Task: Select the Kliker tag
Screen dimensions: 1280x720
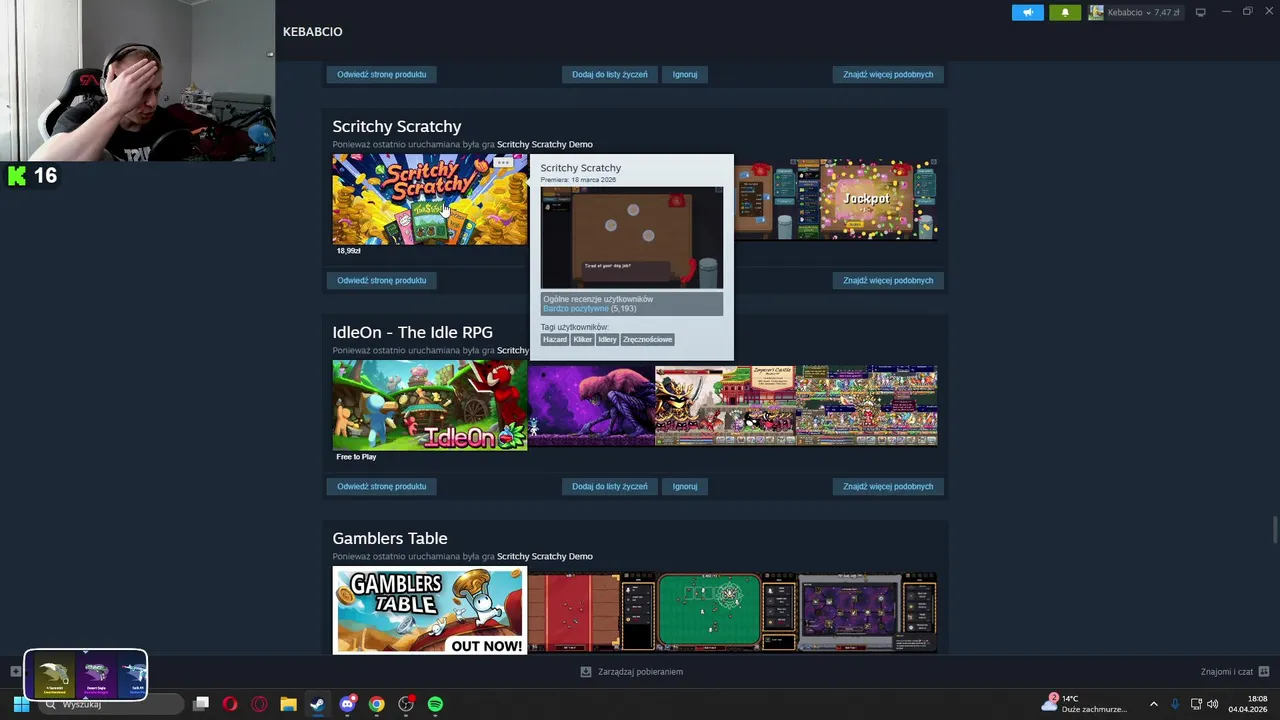Action: coord(583,339)
